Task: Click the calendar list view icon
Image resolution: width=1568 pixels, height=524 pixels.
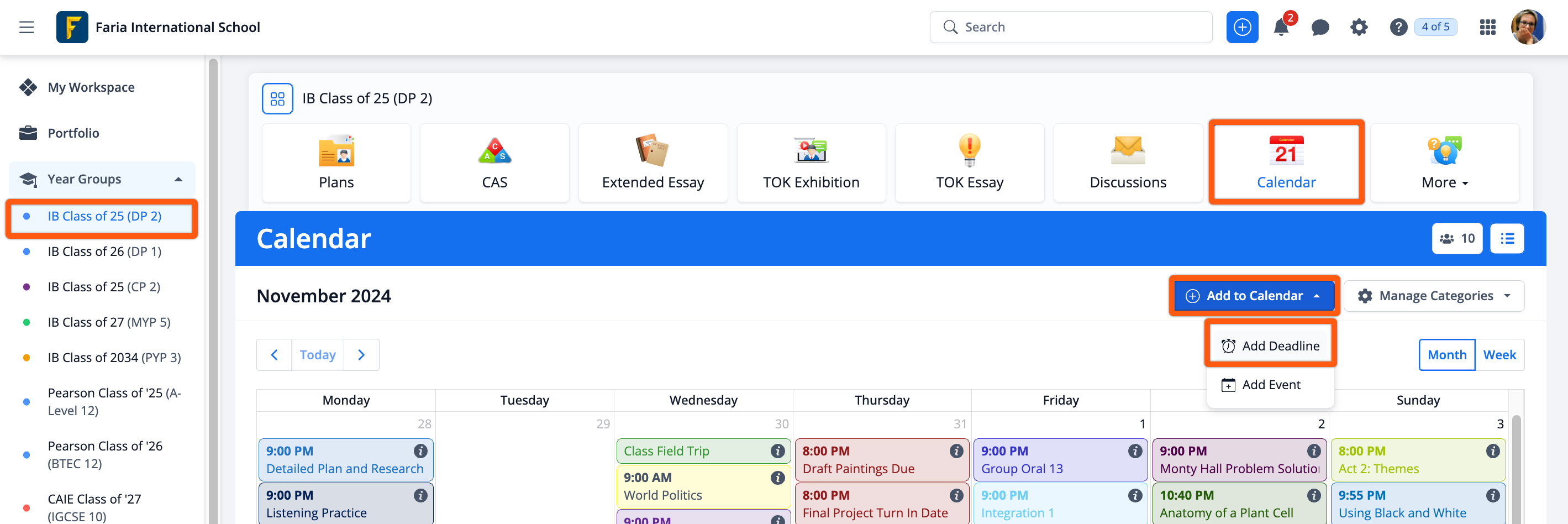Action: (1507, 238)
